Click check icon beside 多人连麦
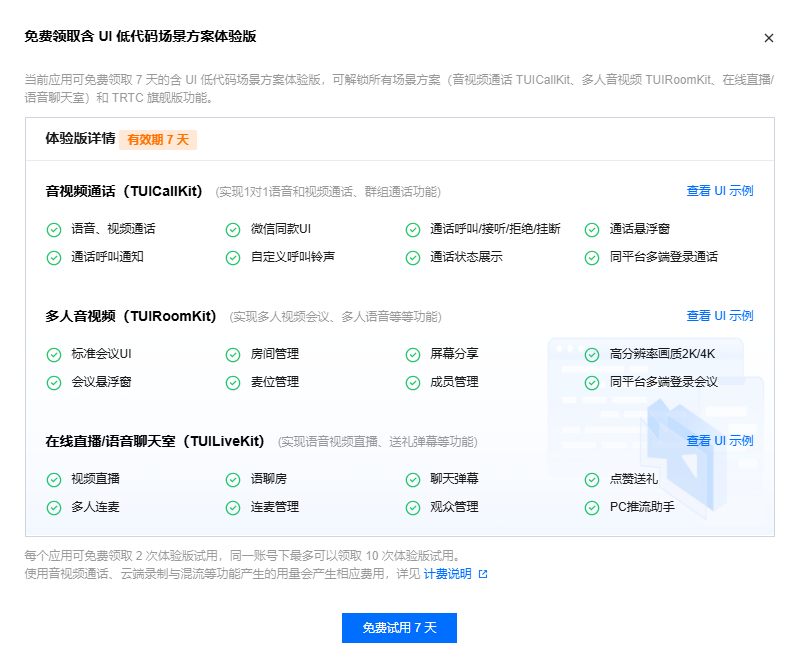The width and height of the screenshot is (800, 668). click(x=54, y=508)
